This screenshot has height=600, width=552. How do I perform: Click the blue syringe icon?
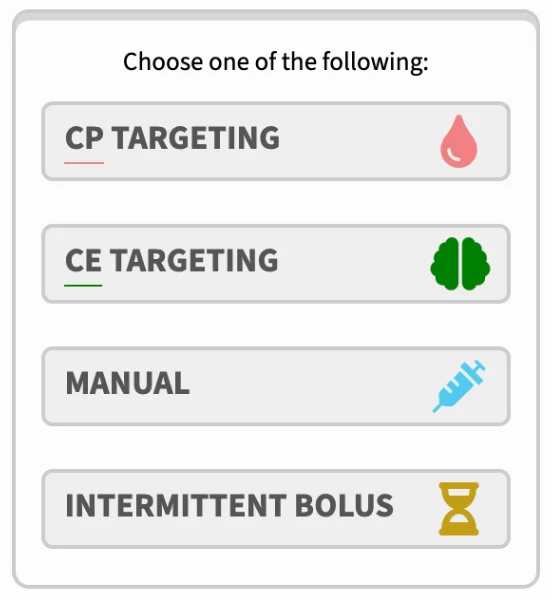(459, 386)
